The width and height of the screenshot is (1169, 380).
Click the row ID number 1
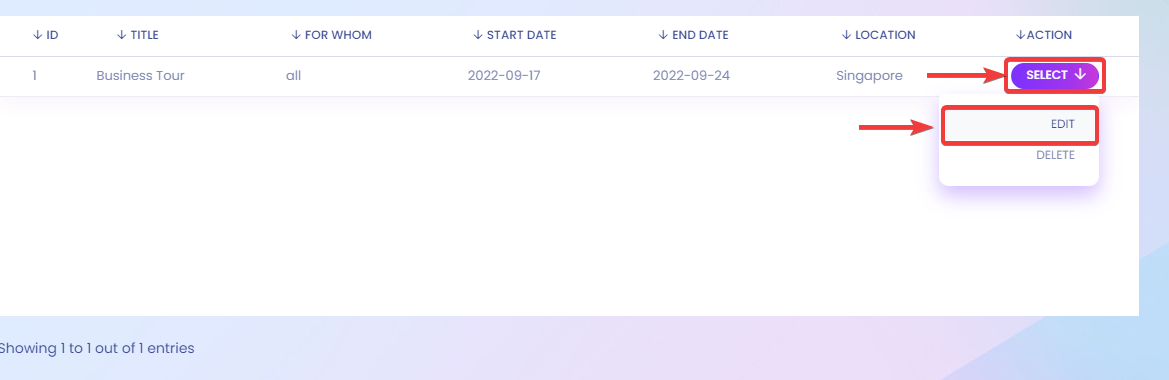34,75
